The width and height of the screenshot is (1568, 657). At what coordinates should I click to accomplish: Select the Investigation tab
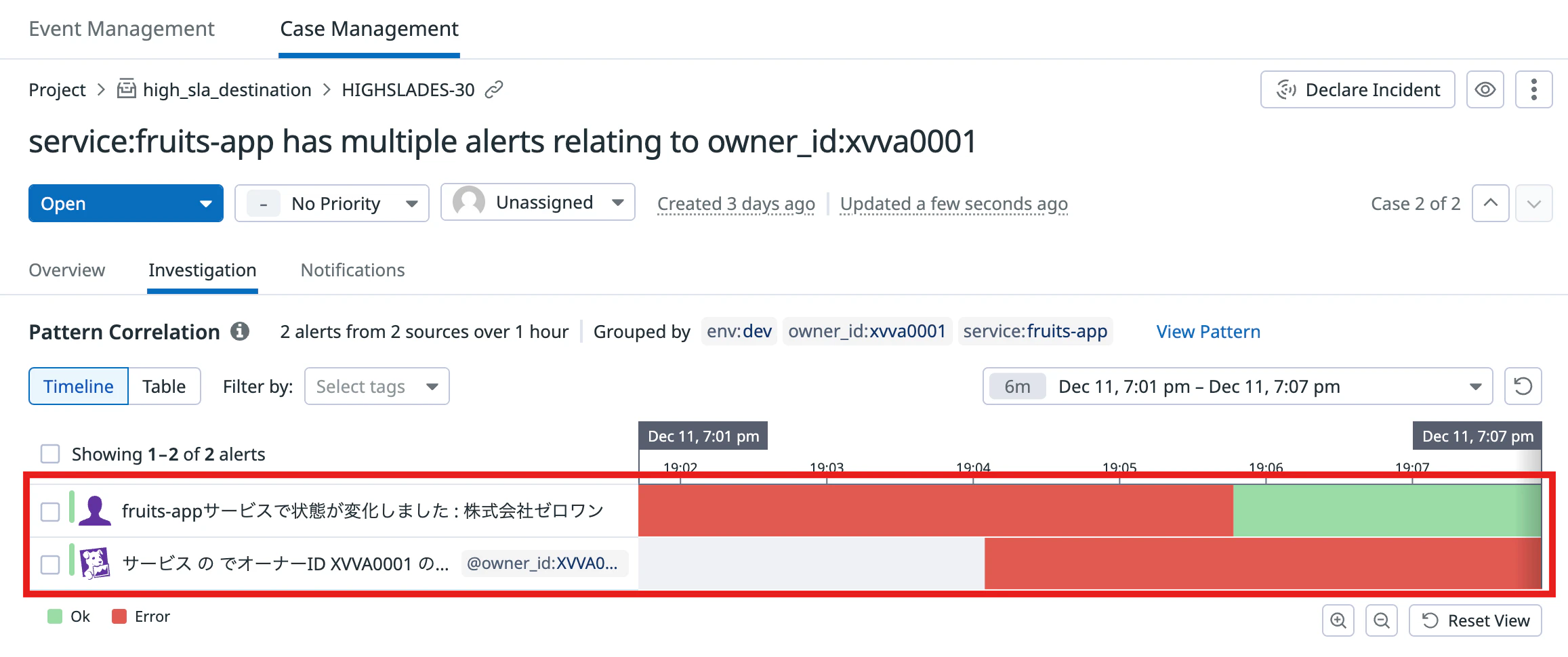(x=202, y=270)
